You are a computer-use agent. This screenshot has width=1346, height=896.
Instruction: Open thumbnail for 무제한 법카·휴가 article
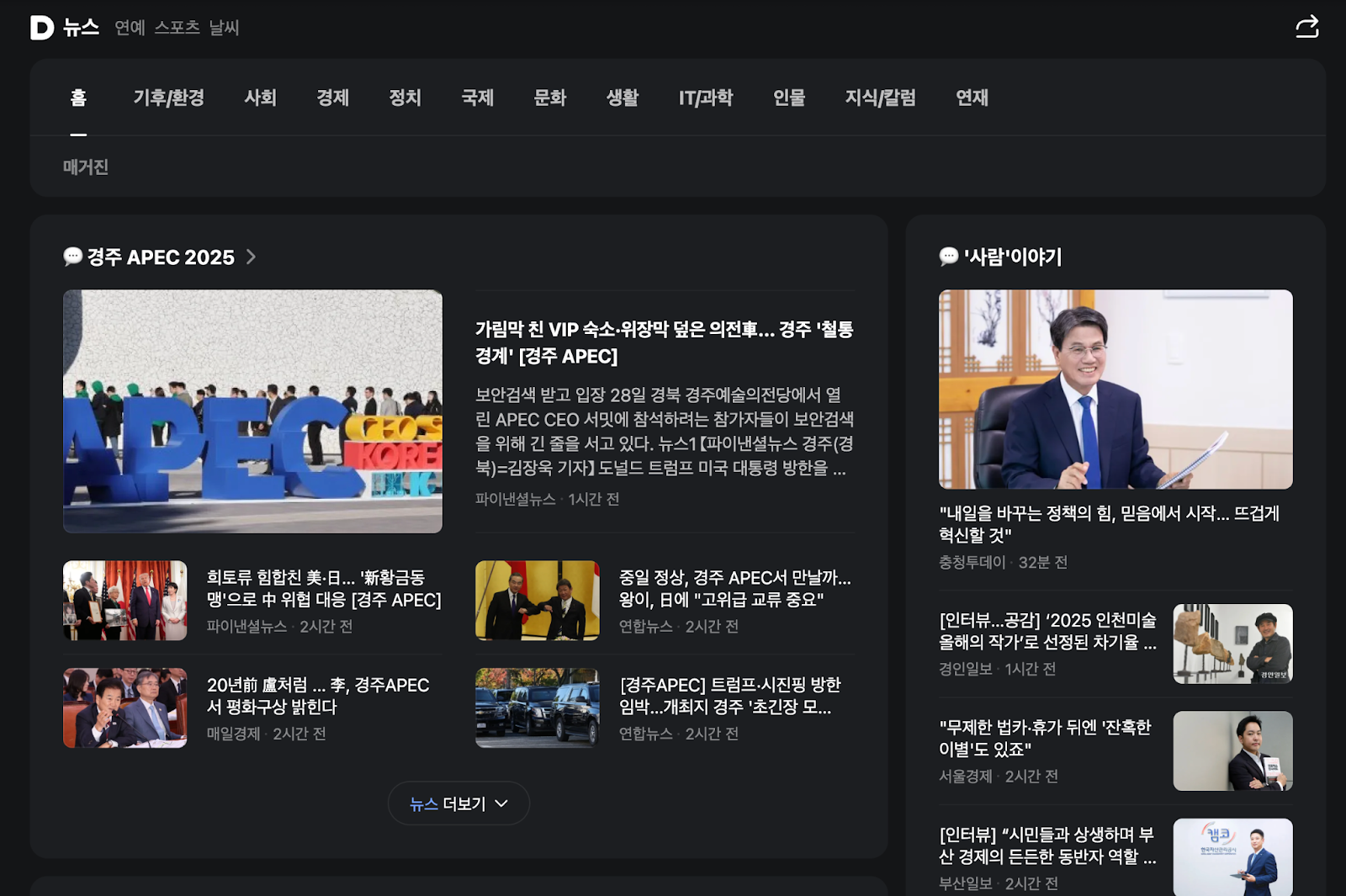(x=1233, y=750)
